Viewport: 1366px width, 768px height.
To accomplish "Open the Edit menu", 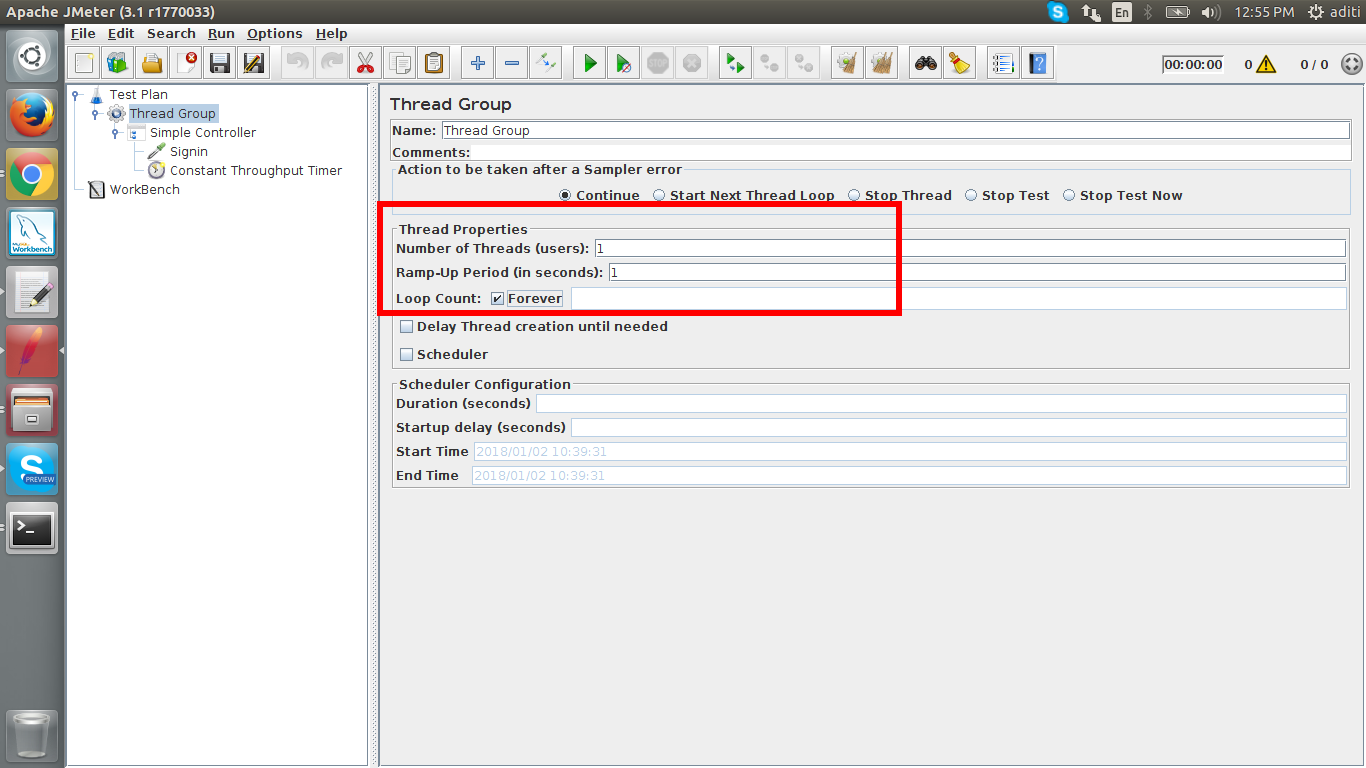I will 121,33.
